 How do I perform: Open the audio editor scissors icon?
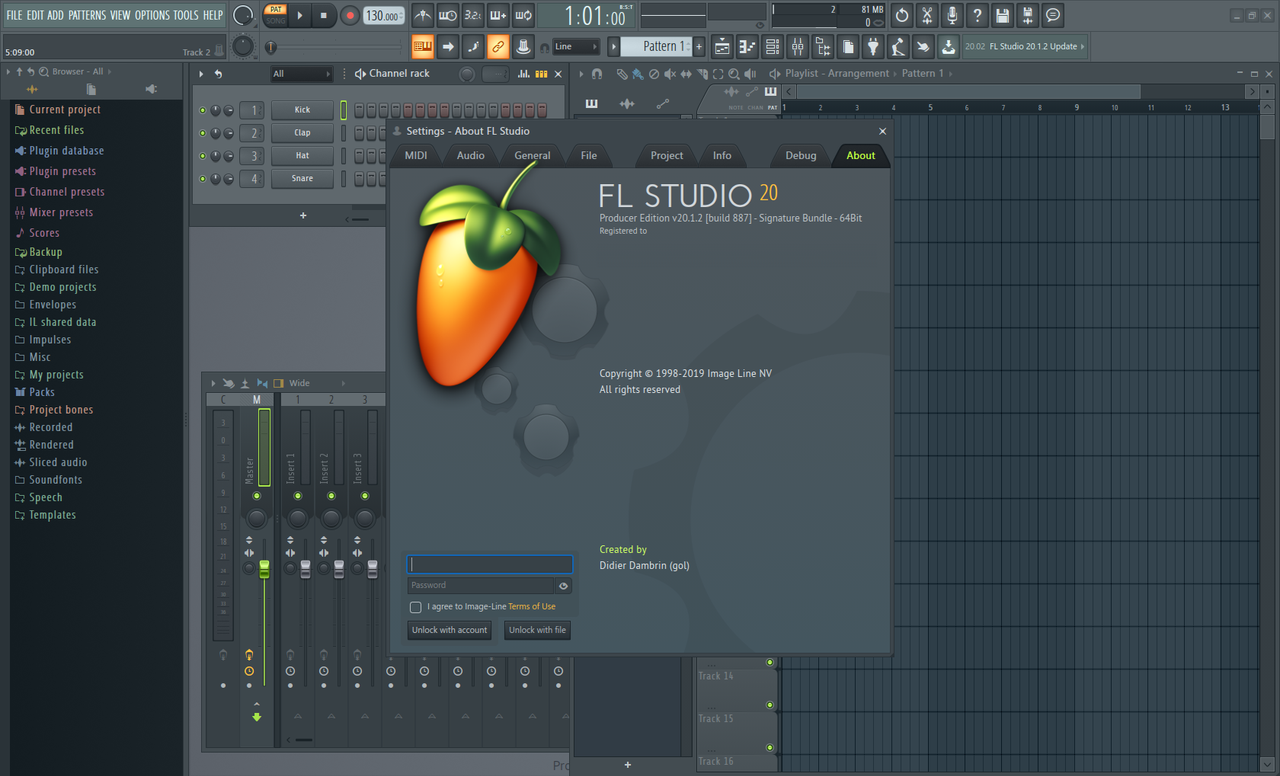click(927, 15)
